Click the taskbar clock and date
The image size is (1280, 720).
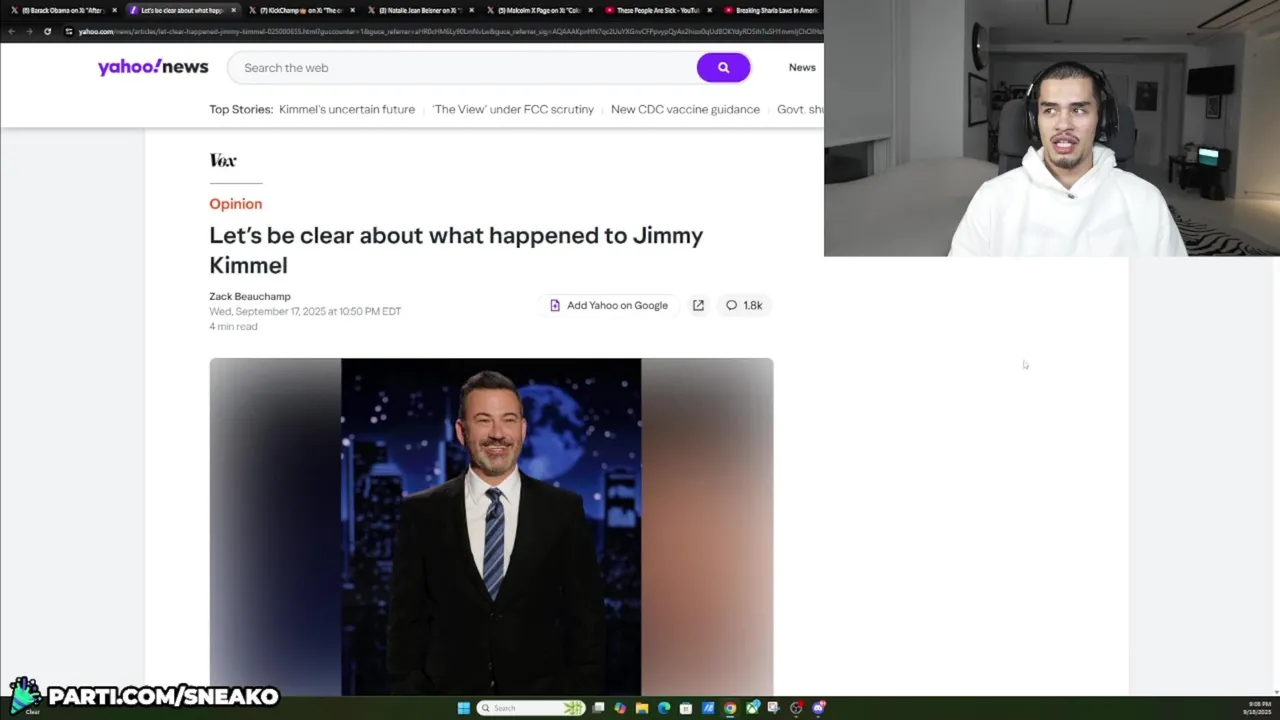pos(1258,708)
